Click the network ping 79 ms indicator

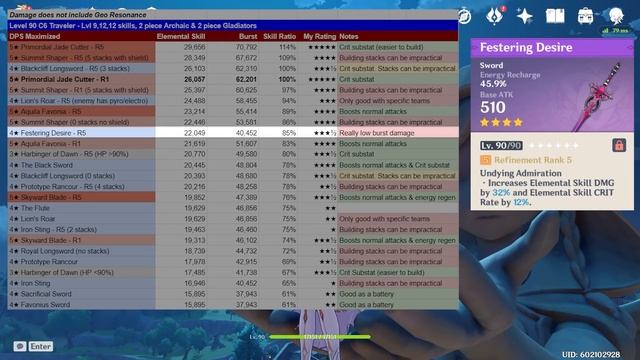[616, 31]
